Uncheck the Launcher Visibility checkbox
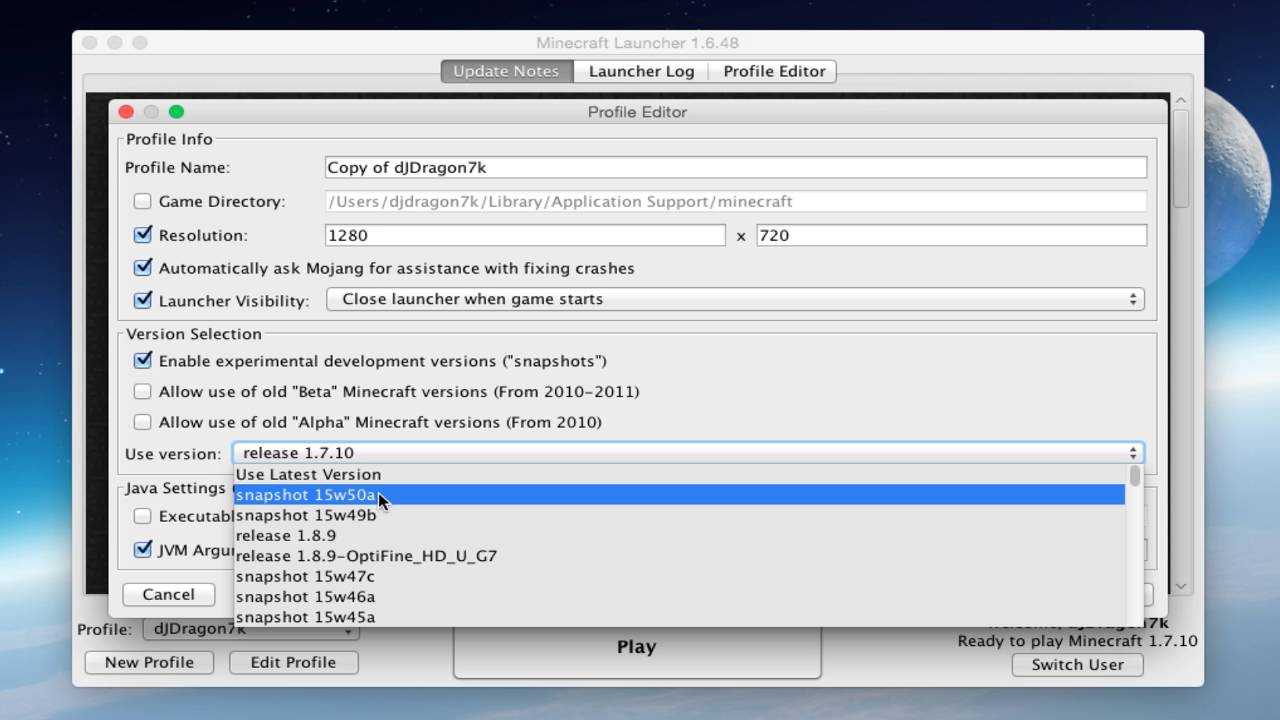Image resolution: width=1280 pixels, height=720 pixels. click(142, 299)
